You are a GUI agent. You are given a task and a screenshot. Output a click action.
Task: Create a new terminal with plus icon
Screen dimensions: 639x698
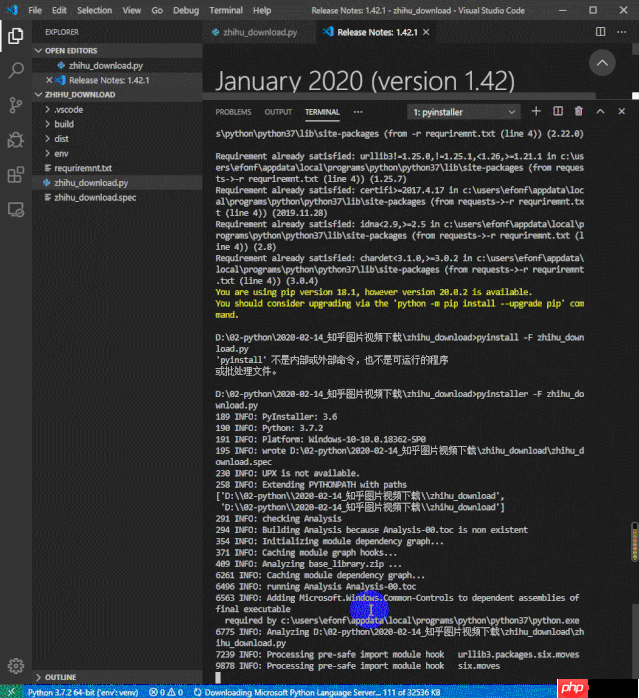[536, 111]
